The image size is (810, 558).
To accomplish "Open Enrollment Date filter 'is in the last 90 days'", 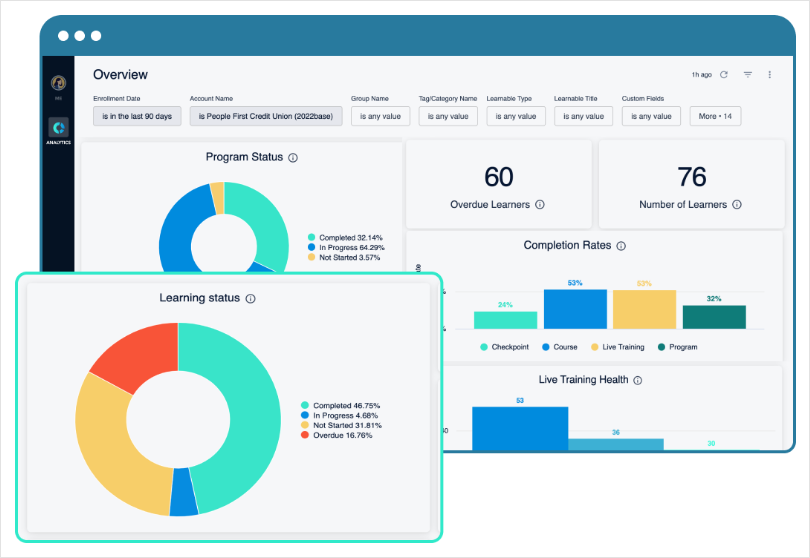I will point(137,116).
